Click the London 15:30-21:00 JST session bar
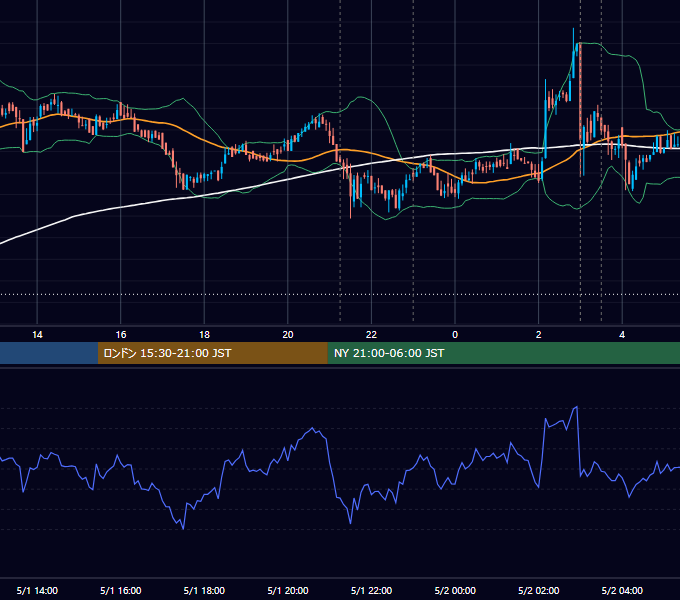This screenshot has height=600, width=680. point(212,353)
